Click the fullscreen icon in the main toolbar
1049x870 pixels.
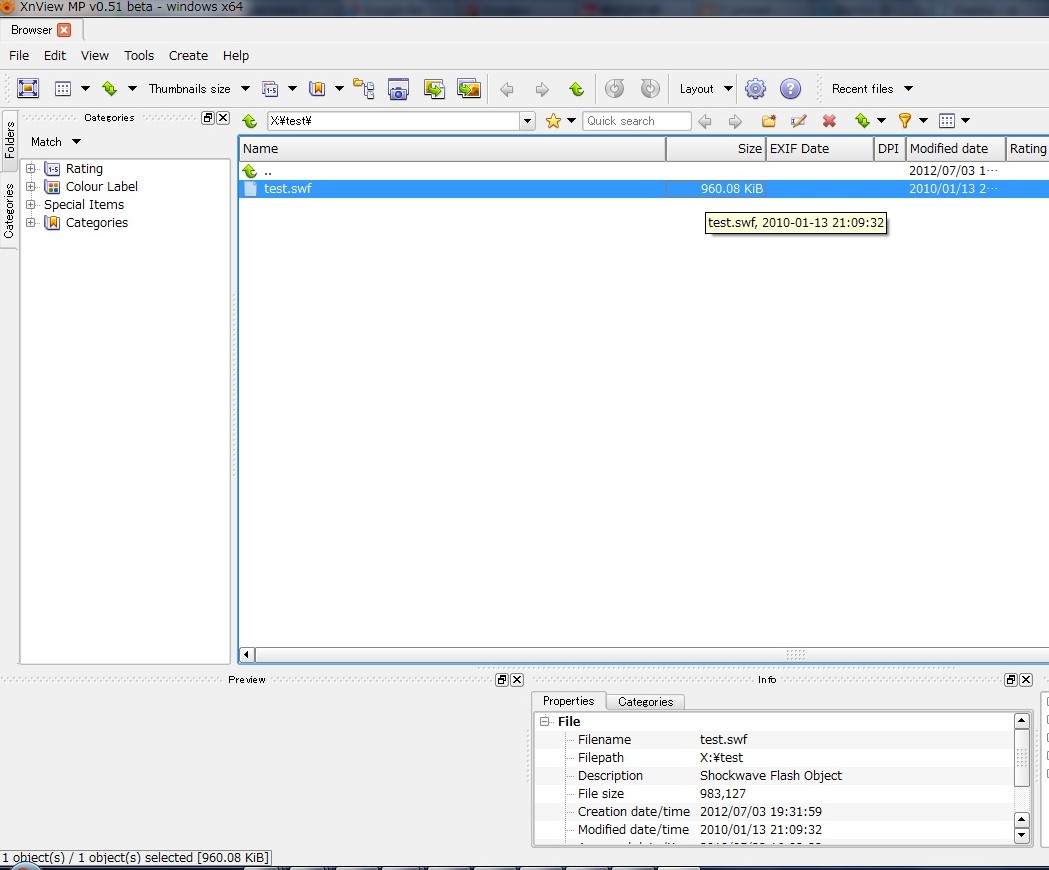point(28,88)
